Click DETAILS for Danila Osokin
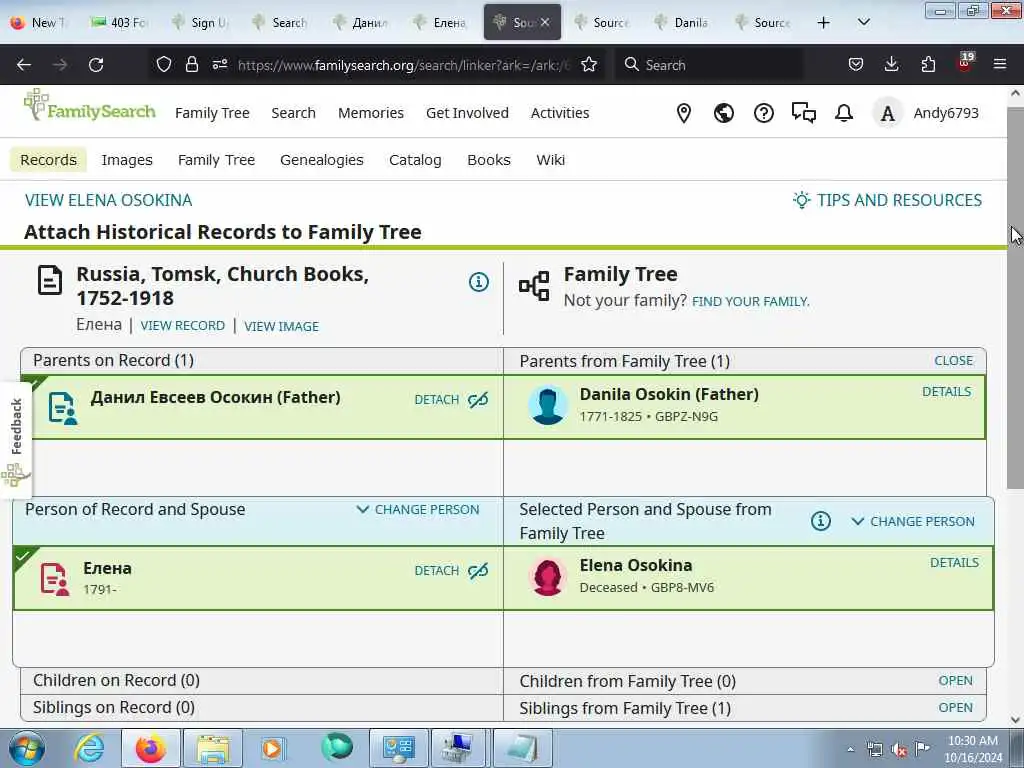Image resolution: width=1024 pixels, height=768 pixels. (946, 391)
